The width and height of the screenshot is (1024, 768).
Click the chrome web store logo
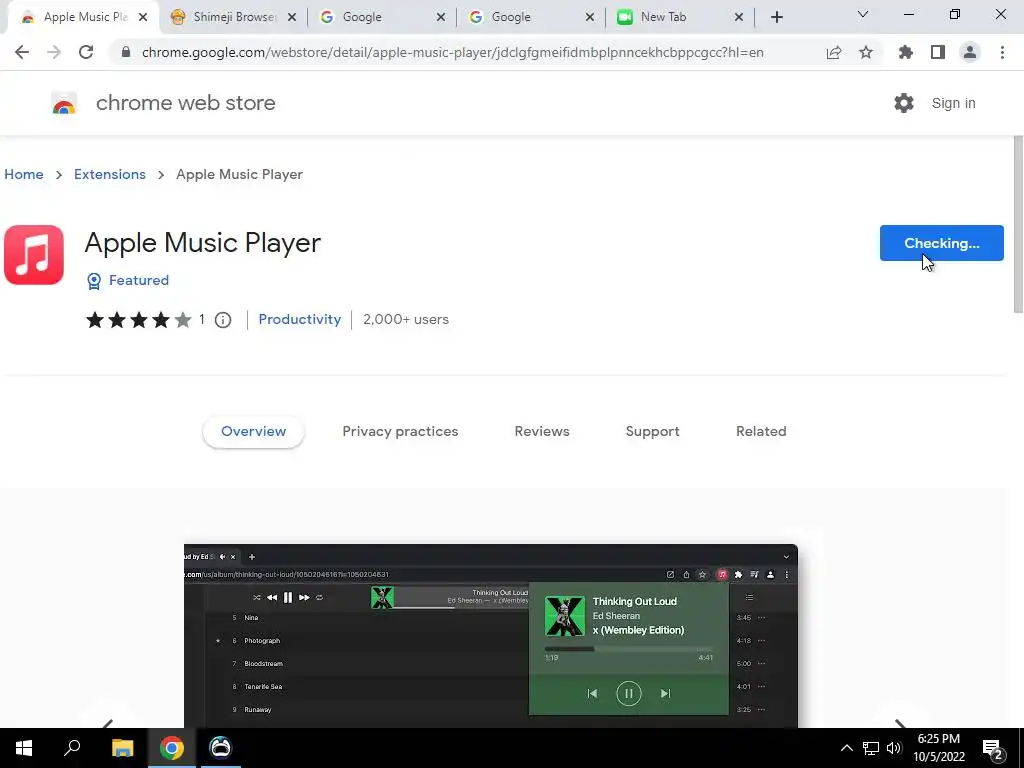click(64, 103)
